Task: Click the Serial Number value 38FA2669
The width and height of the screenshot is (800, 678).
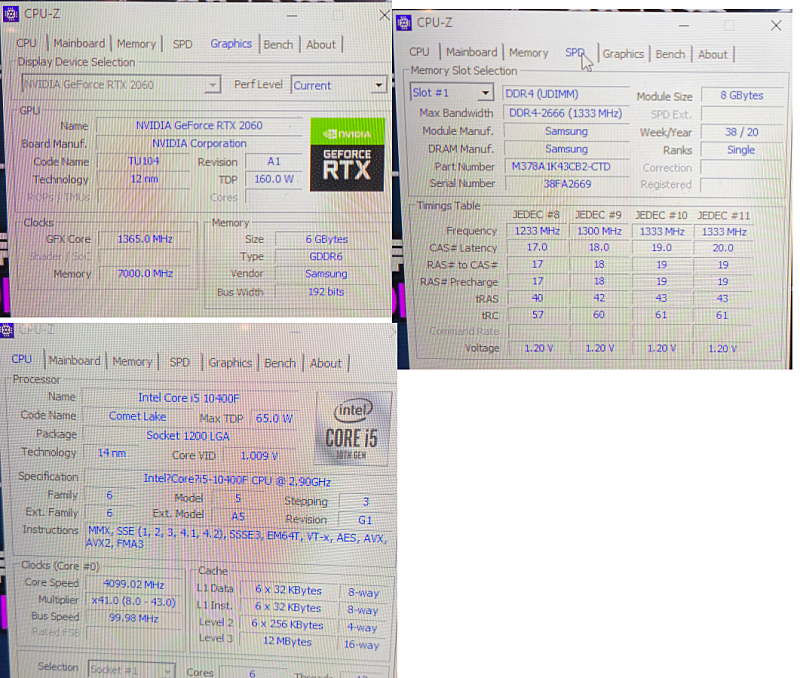Action: (x=566, y=184)
